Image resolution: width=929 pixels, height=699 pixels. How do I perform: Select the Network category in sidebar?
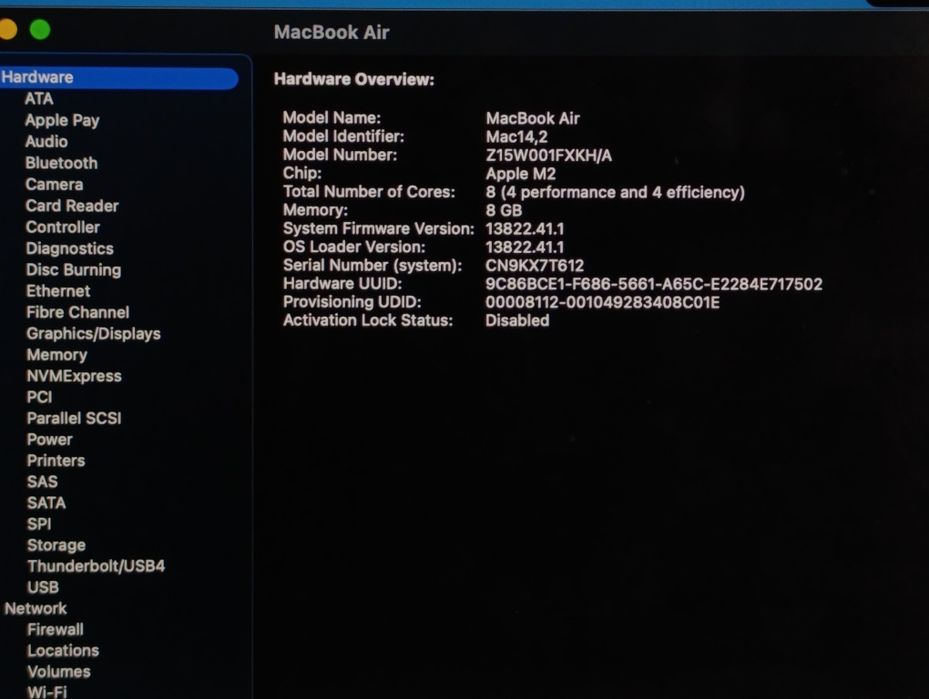(36, 608)
